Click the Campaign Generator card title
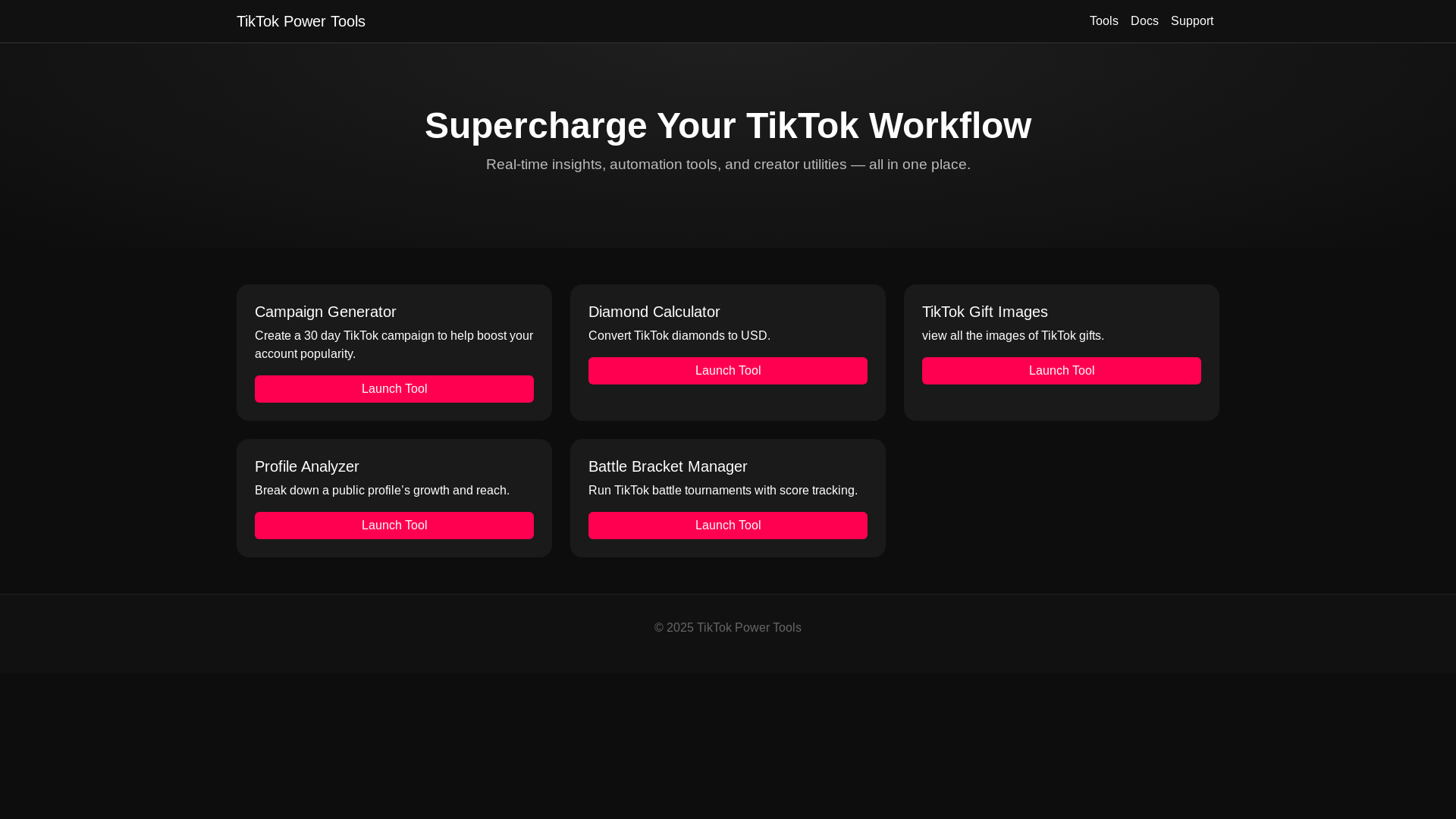The image size is (1456, 819). [325, 312]
